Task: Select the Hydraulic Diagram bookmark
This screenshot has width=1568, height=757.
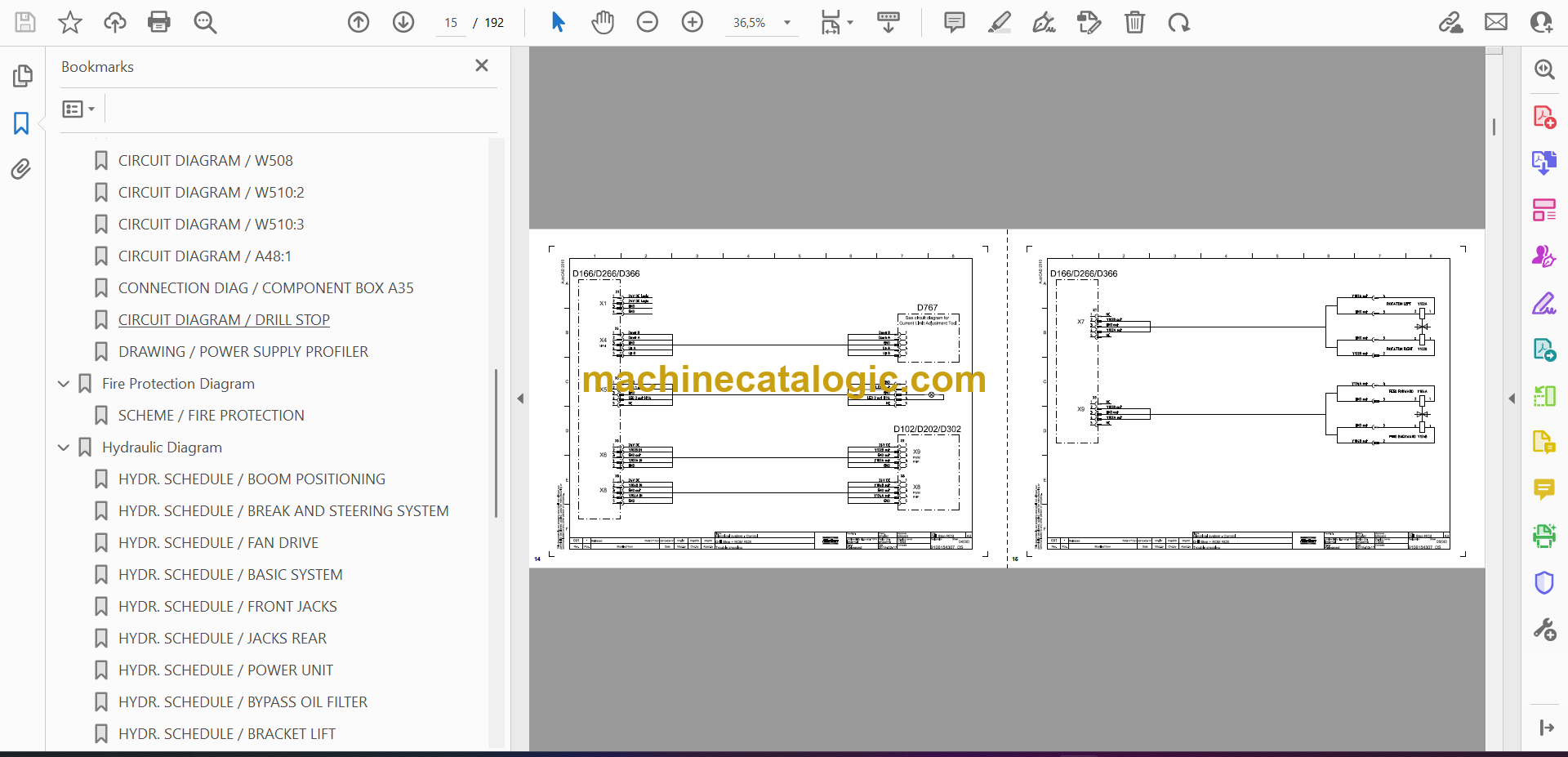Action: pos(162,448)
